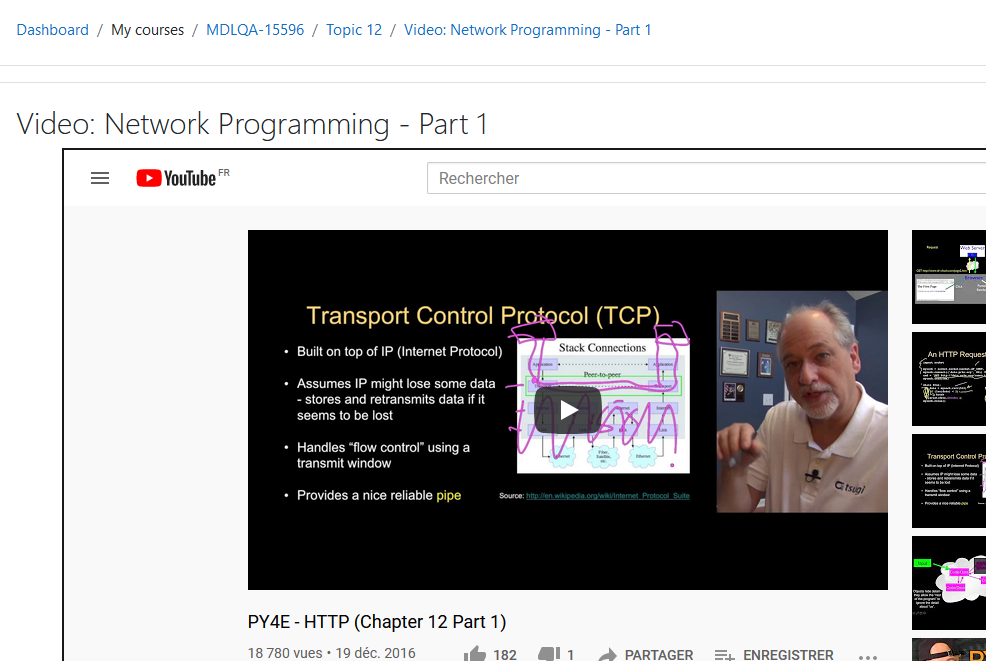Click the thumbs-down dislike icon
986x661 pixels.
[549, 654]
